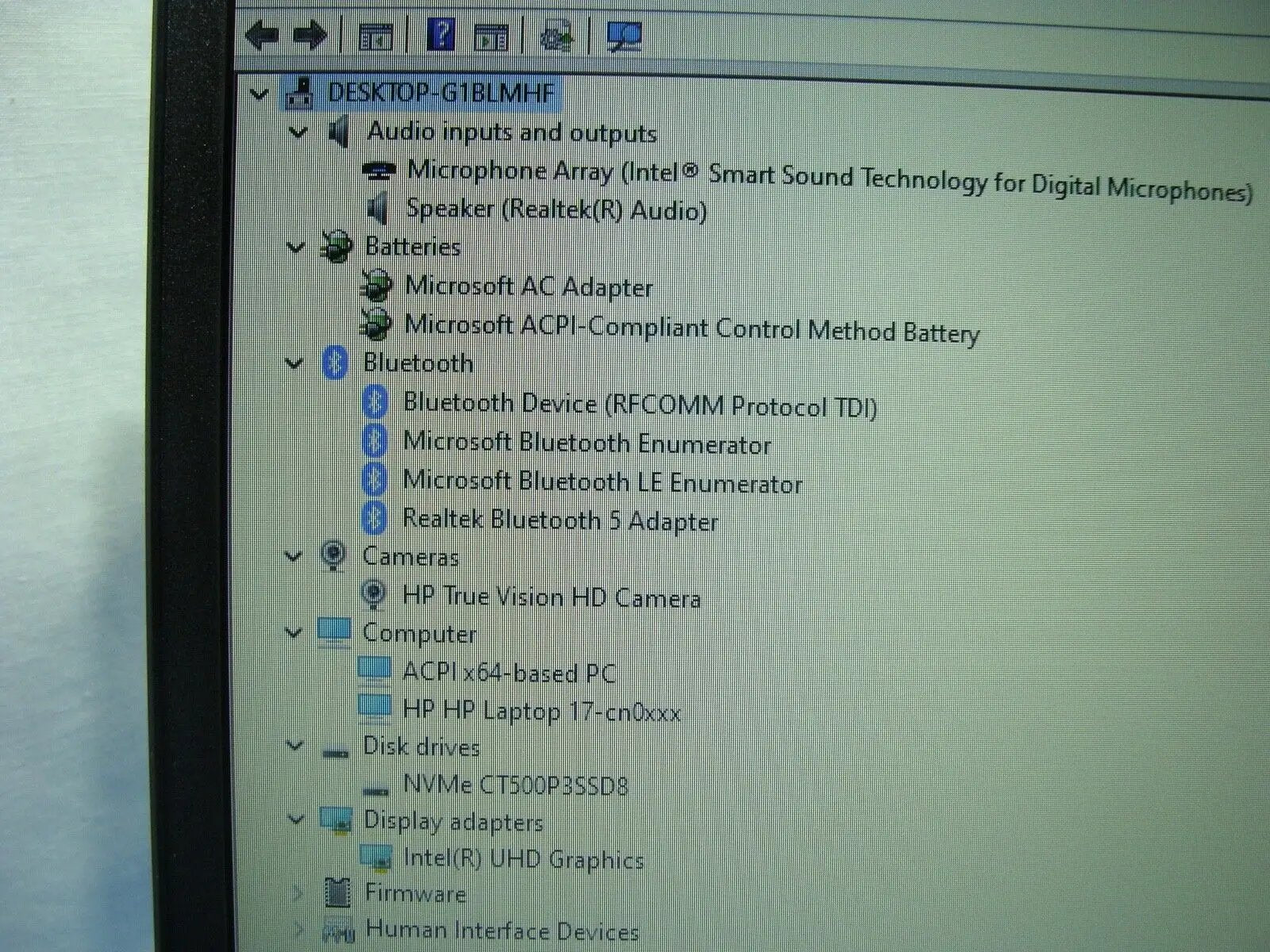Viewport: 1270px width, 952px height.
Task: Select Microsoft ACPI-Compliant Control Method Battery
Action: 691,328
